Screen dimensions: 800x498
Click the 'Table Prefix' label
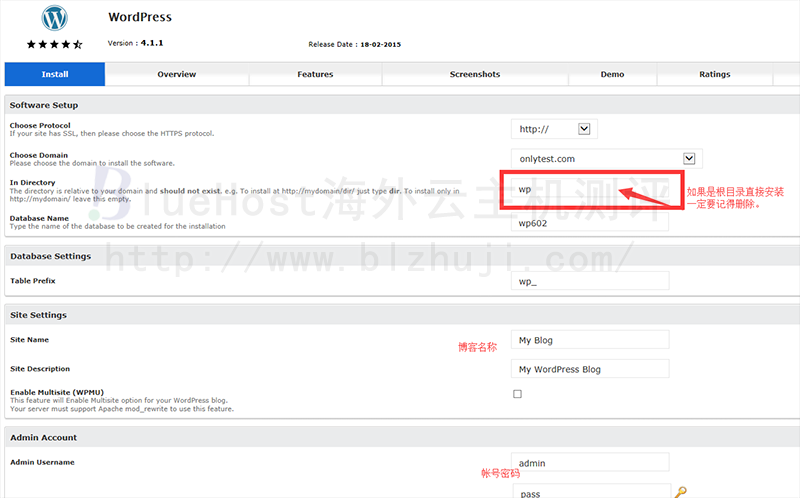(x=33, y=281)
